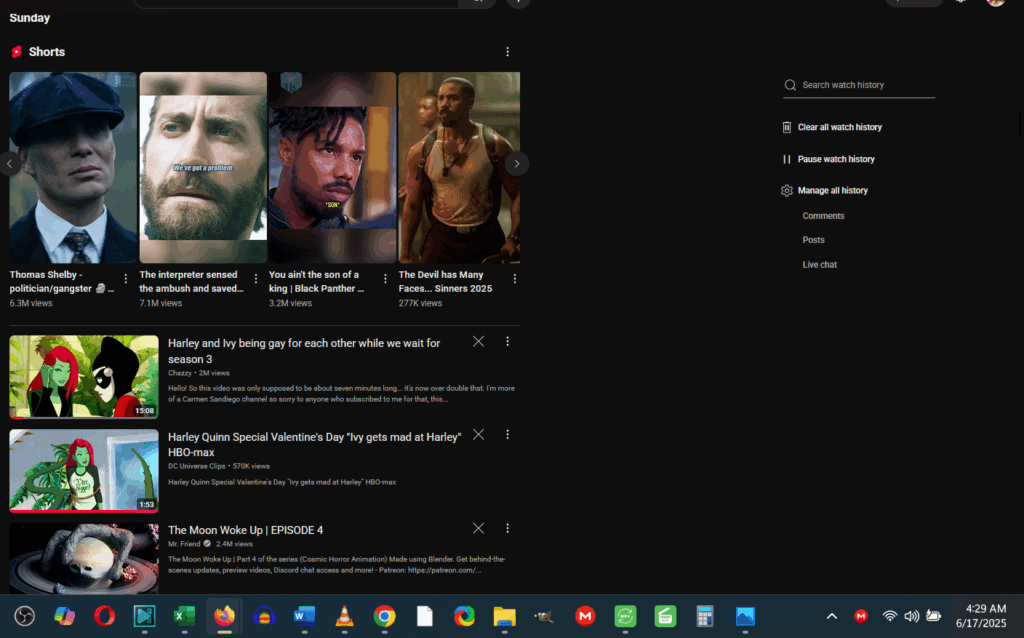
Task: Open more options for The interpreter short
Action: [x=255, y=279]
